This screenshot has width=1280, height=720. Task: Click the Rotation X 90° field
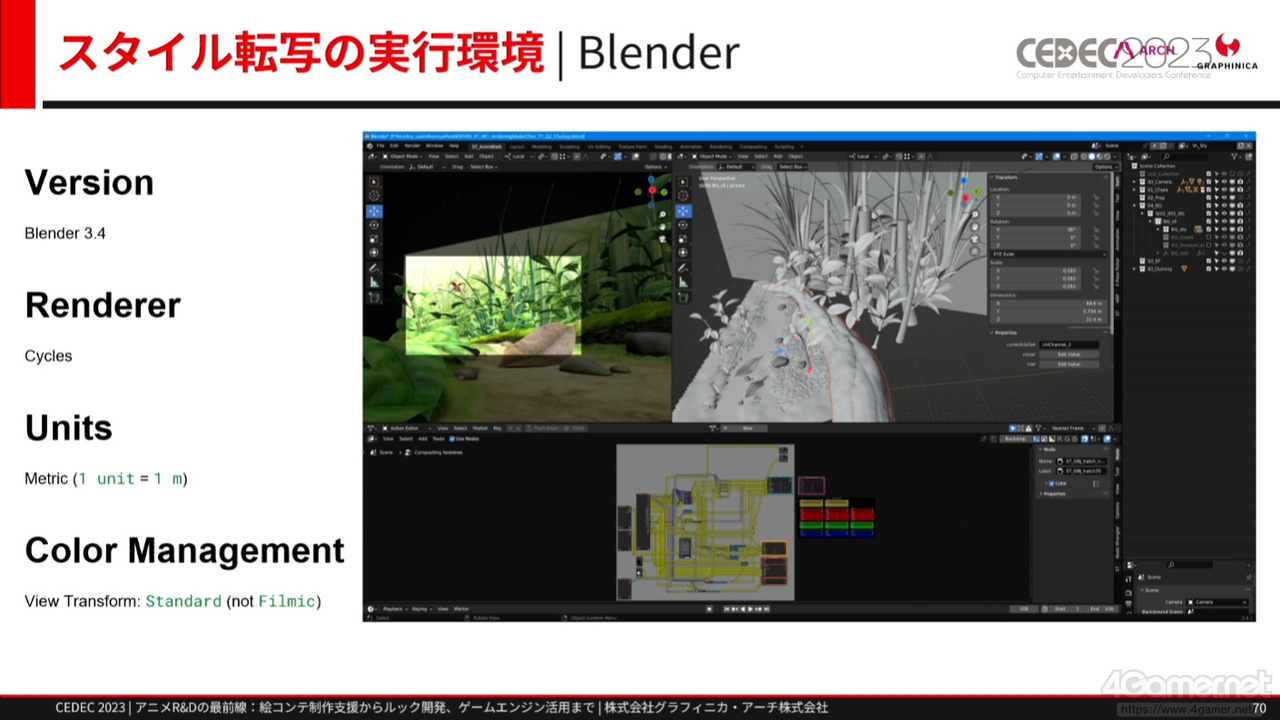(x=1035, y=230)
